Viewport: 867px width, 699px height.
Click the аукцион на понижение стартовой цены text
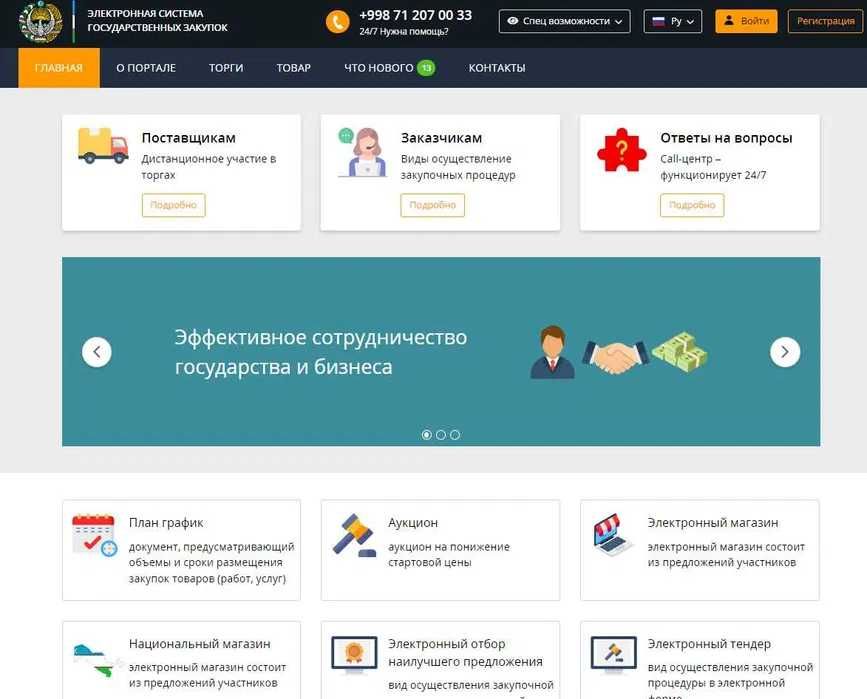pos(448,554)
